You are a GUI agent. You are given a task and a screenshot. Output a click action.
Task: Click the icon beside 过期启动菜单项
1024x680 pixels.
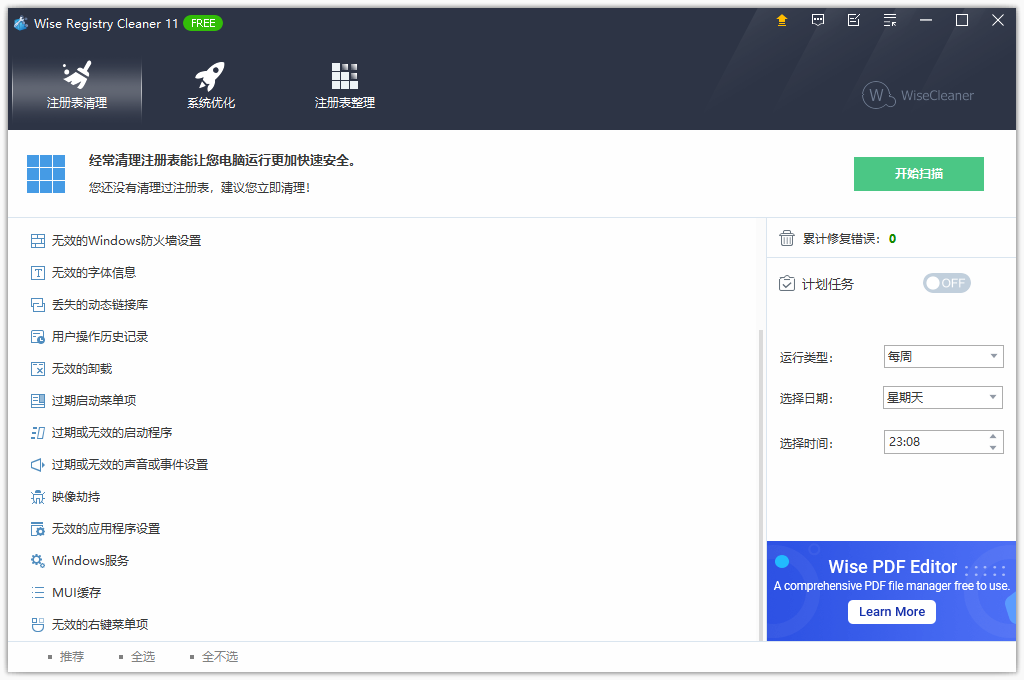point(38,401)
